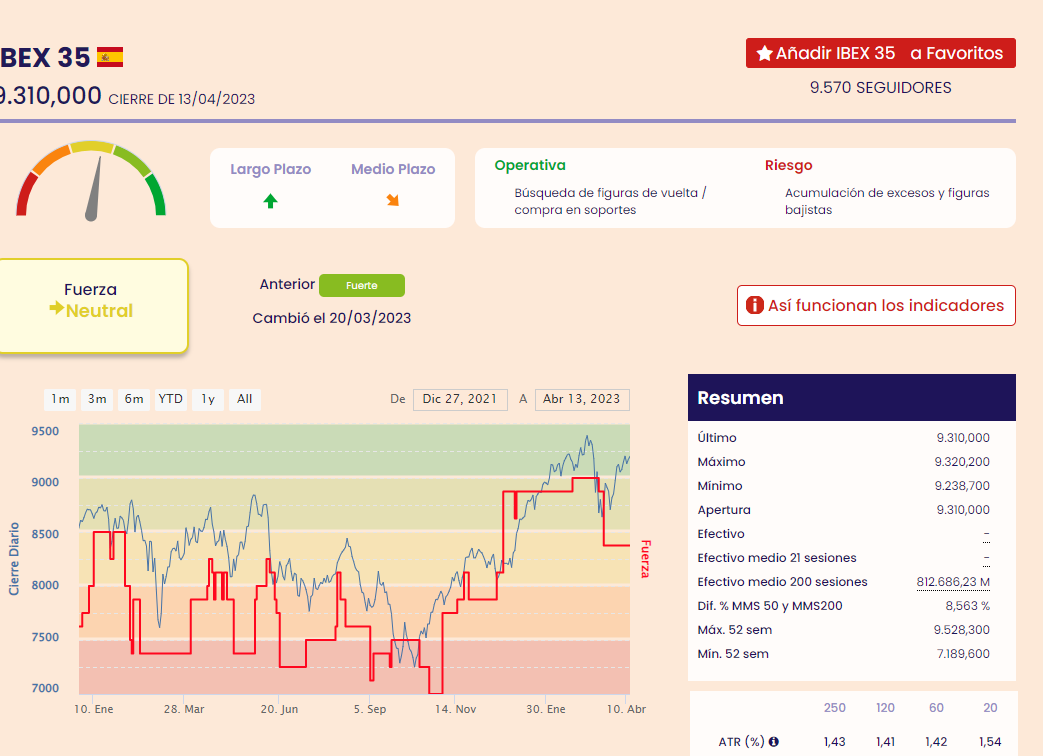Click the '28. Mar' x-axis tick label
This screenshot has width=1043, height=756.
184,709
